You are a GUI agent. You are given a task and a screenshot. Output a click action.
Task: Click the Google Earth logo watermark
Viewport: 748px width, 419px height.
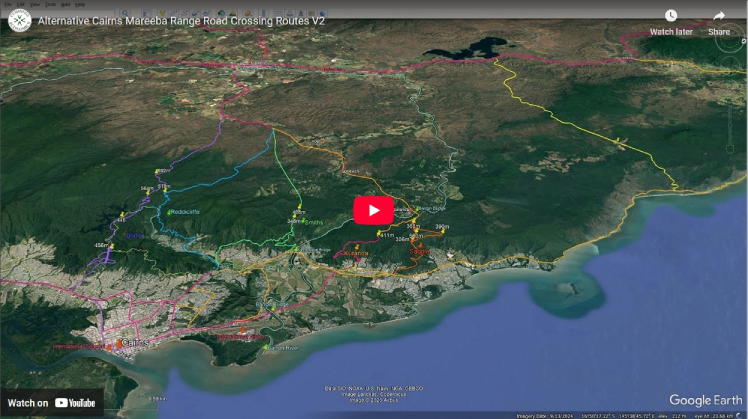(705, 400)
